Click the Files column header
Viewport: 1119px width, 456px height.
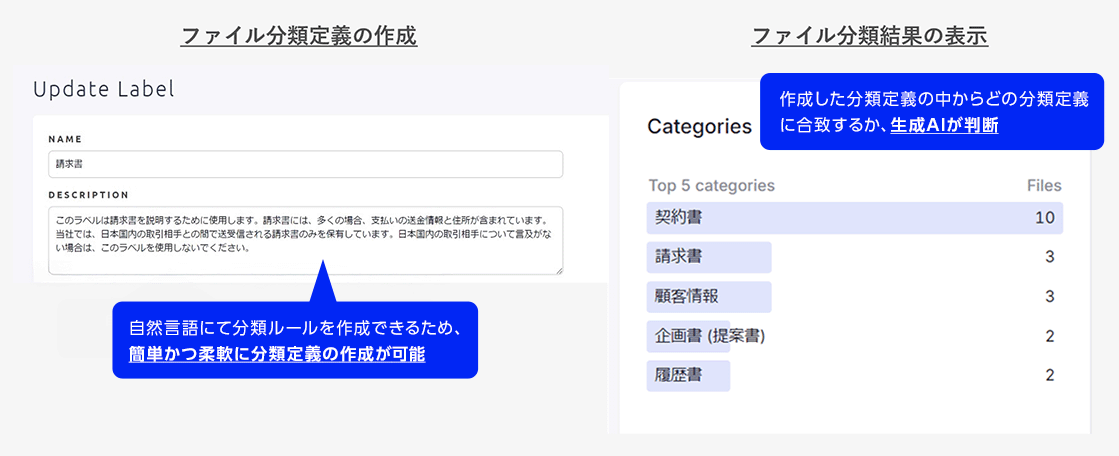[1044, 186]
